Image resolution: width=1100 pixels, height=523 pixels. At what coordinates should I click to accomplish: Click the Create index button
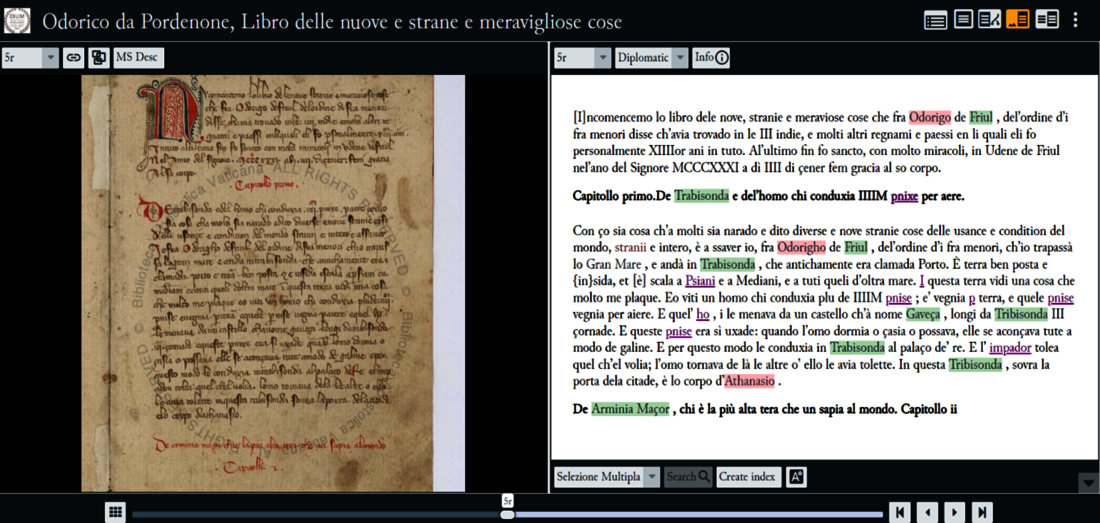click(748, 477)
